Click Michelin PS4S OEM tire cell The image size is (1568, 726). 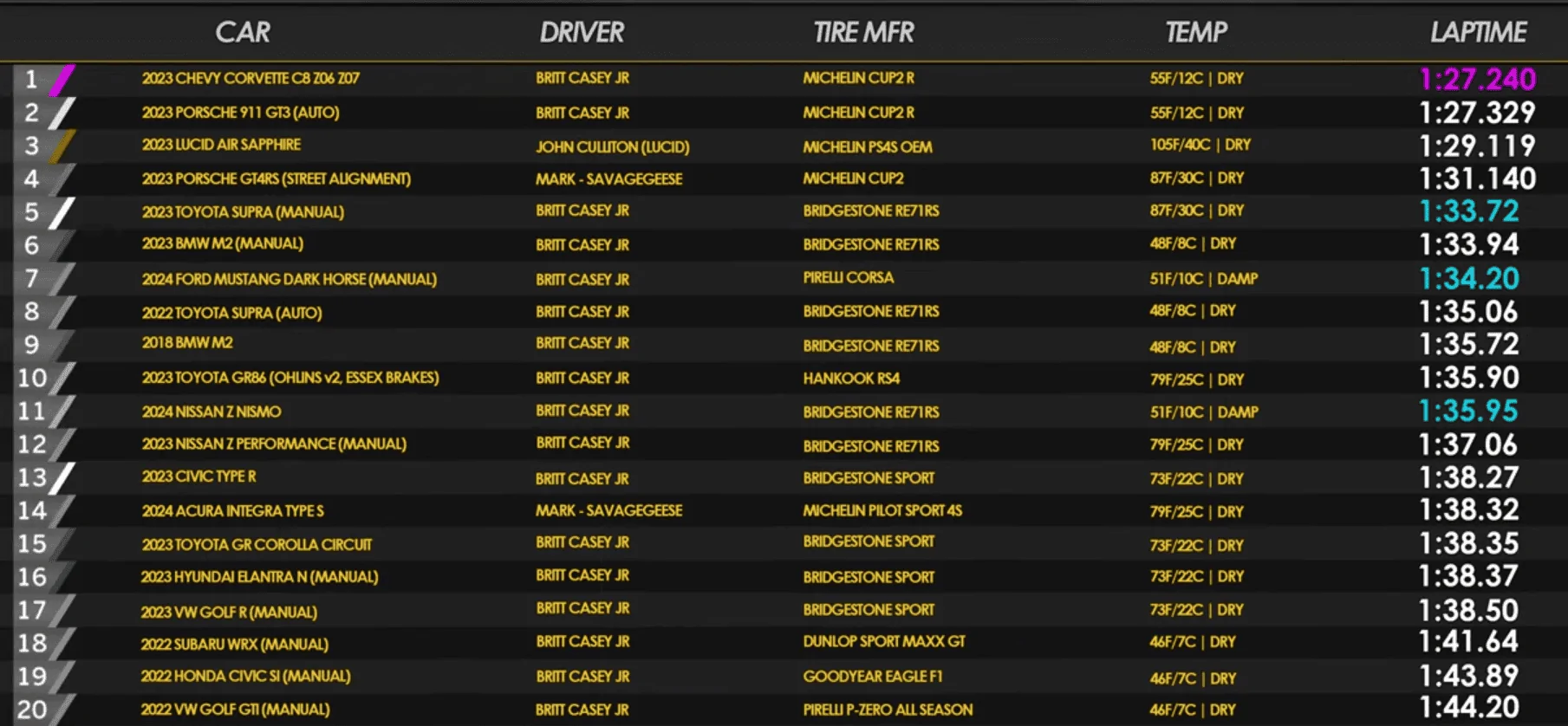pos(867,147)
